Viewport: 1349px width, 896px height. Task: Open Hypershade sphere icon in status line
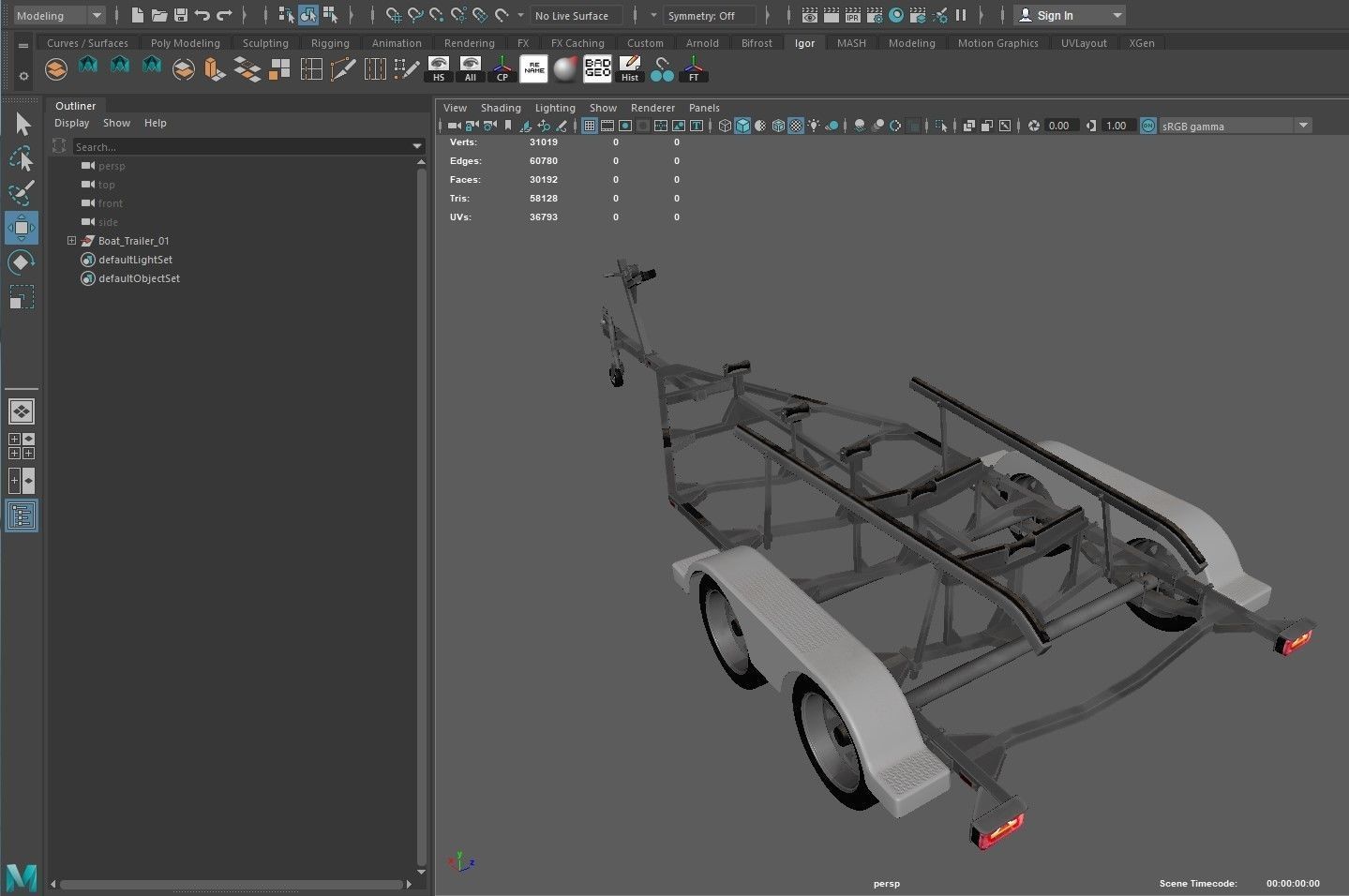pyautogui.click(x=896, y=15)
